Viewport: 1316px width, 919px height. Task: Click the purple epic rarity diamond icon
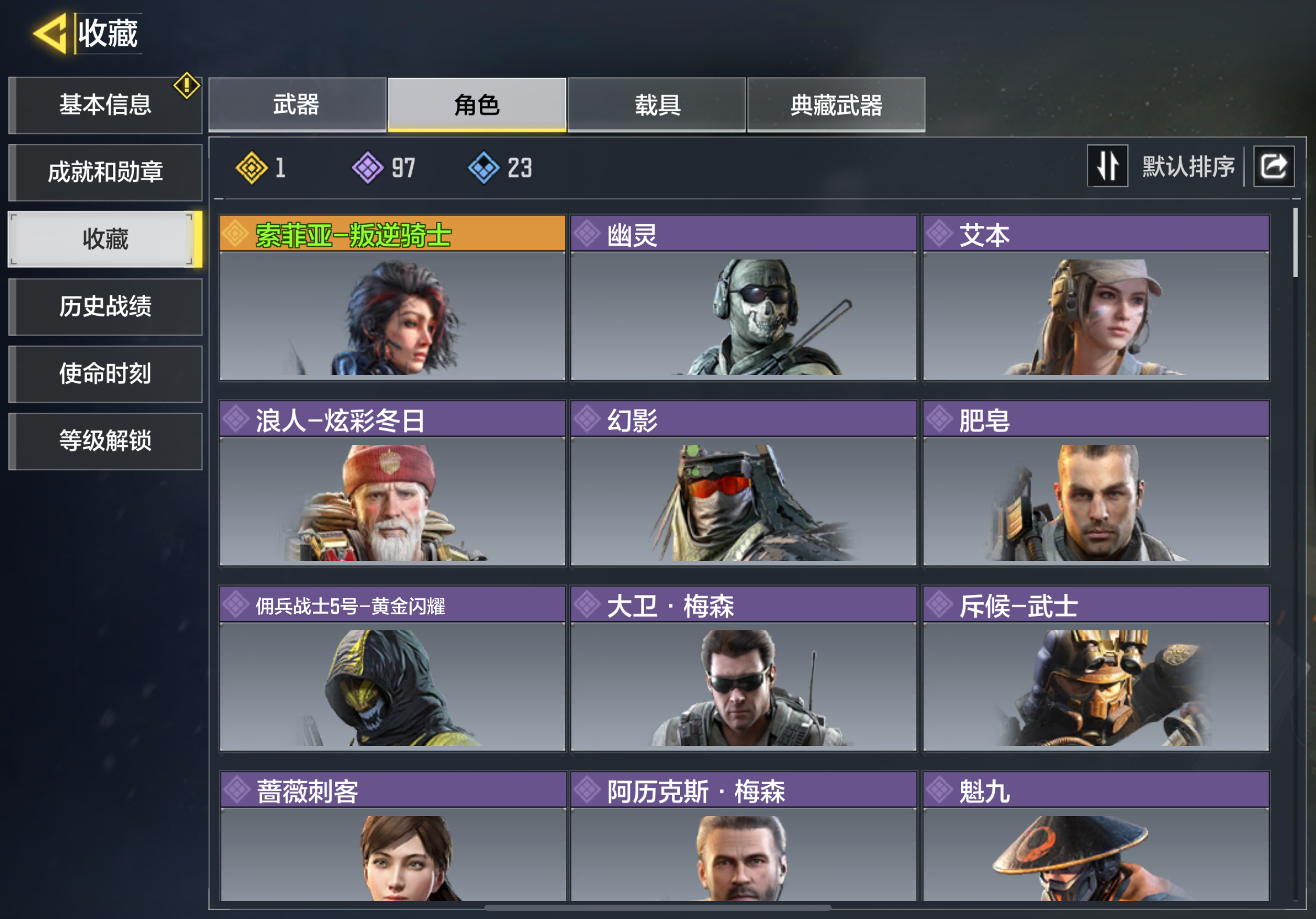(368, 168)
